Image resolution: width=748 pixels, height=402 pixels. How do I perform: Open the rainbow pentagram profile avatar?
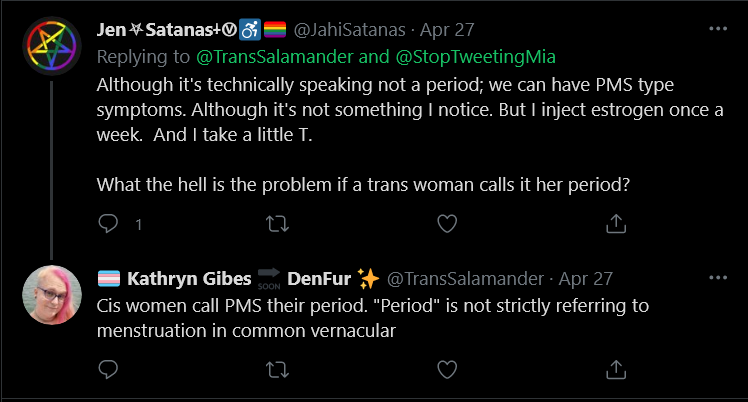[x=52, y=46]
